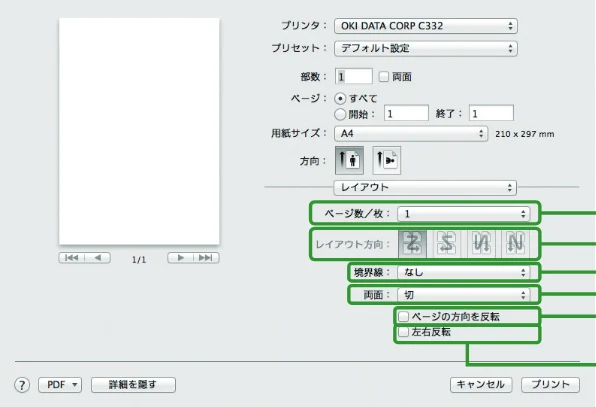The height and width of the screenshot is (407, 596).
Task: Select portrait orientation icon
Action: pos(349,160)
